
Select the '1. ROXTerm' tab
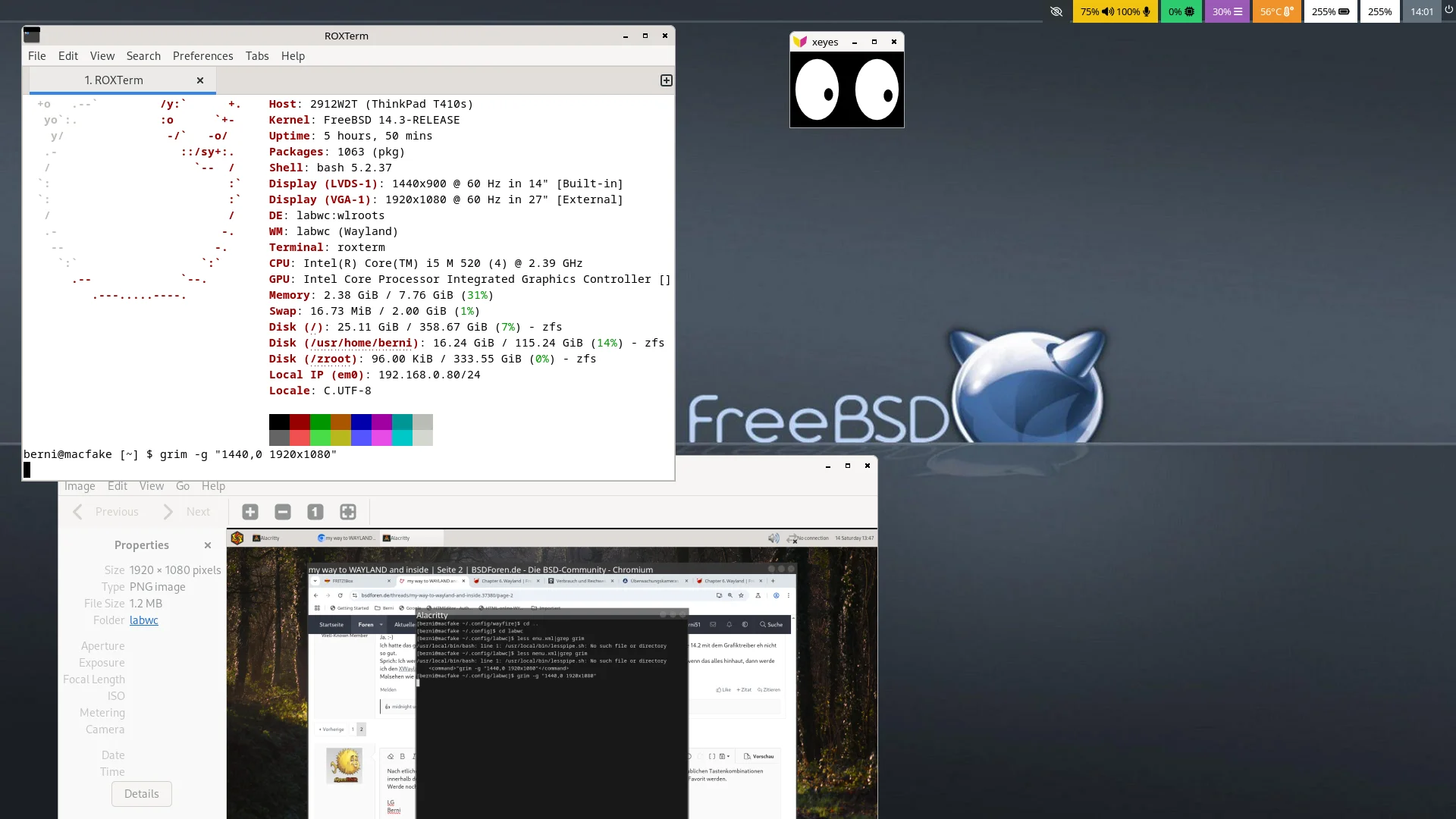coord(114,80)
